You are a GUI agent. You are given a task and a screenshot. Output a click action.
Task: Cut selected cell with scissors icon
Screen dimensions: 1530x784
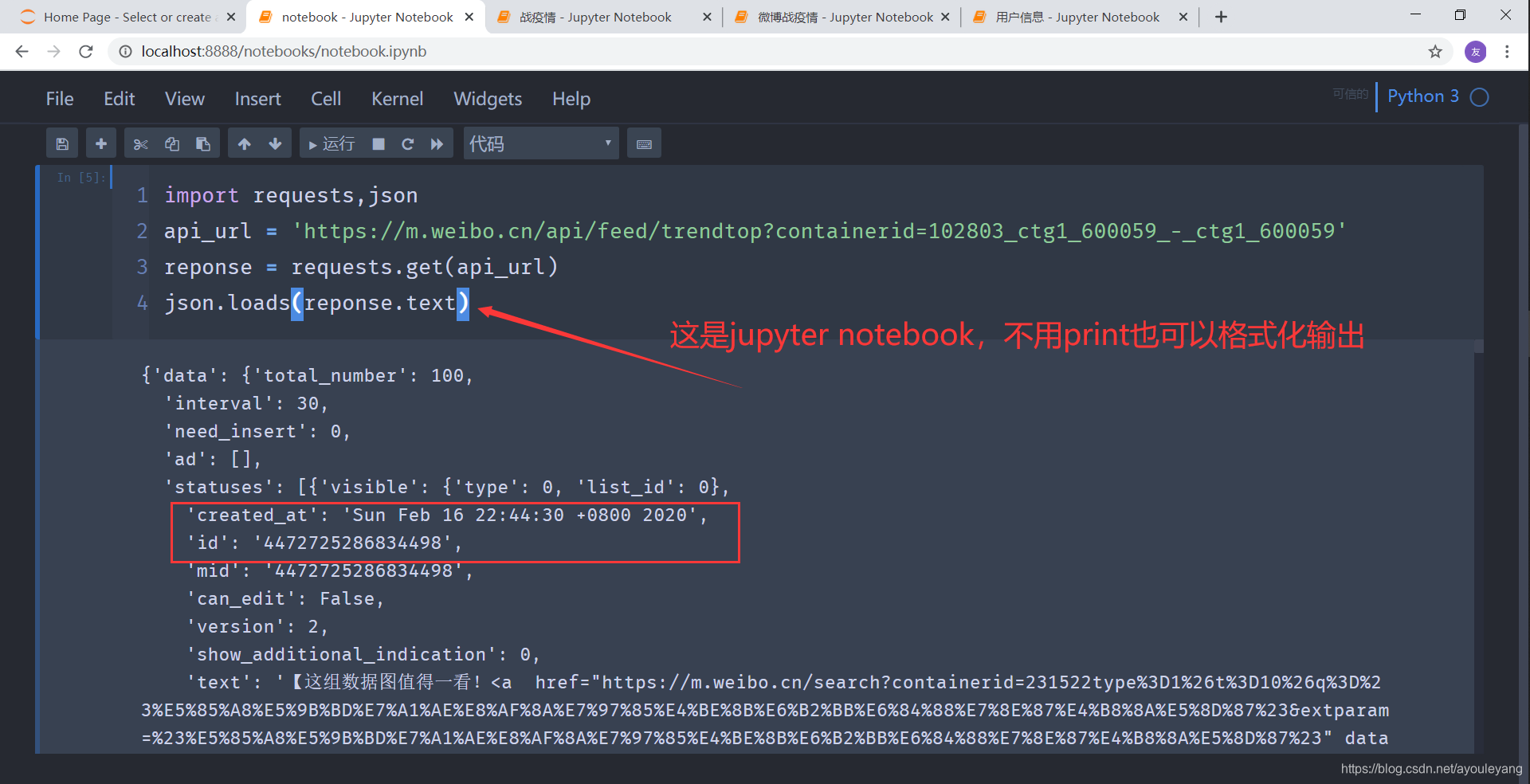point(141,144)
